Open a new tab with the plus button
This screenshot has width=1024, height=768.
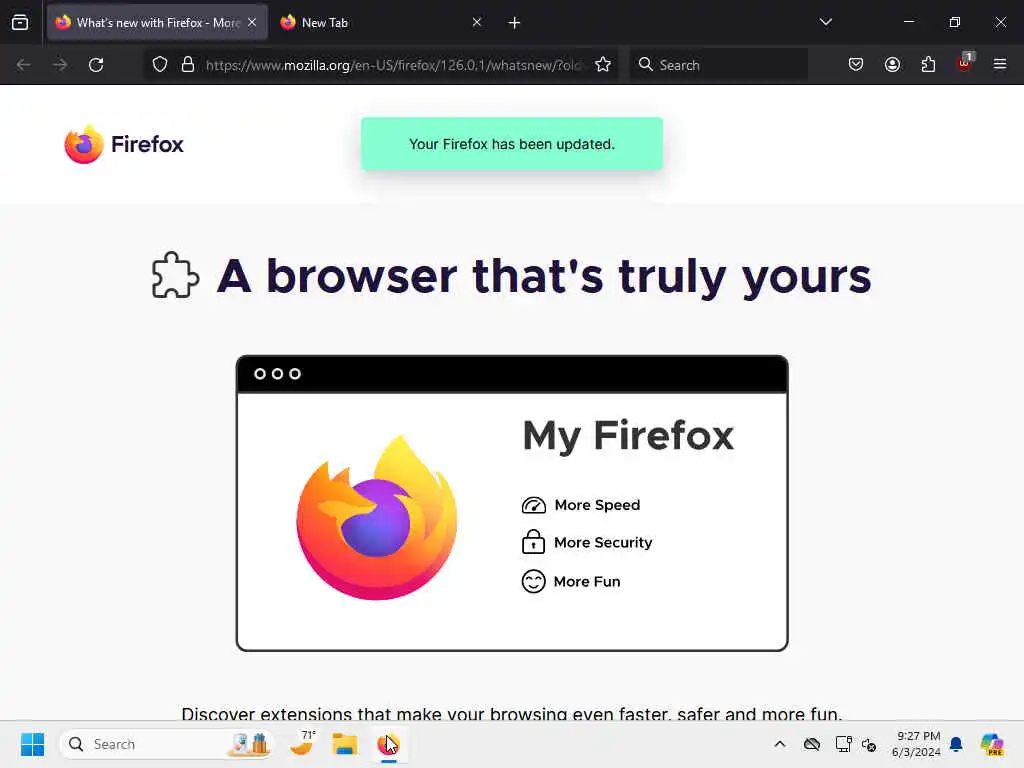pos(514,23)
